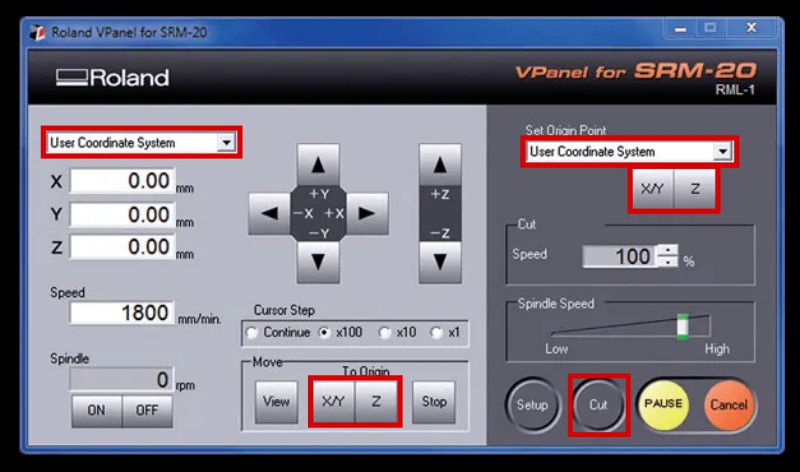Click the Spindle rpm readout field
The width and height of the screenshot is (800, 472).
pos(121,380)
